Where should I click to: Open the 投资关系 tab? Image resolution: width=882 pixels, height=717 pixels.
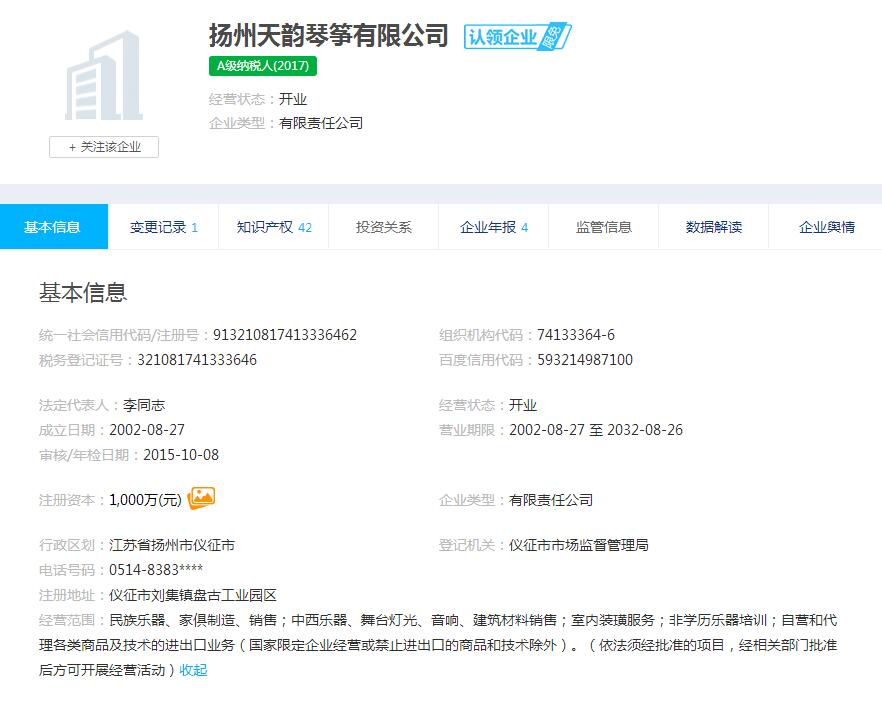(384, 227)
